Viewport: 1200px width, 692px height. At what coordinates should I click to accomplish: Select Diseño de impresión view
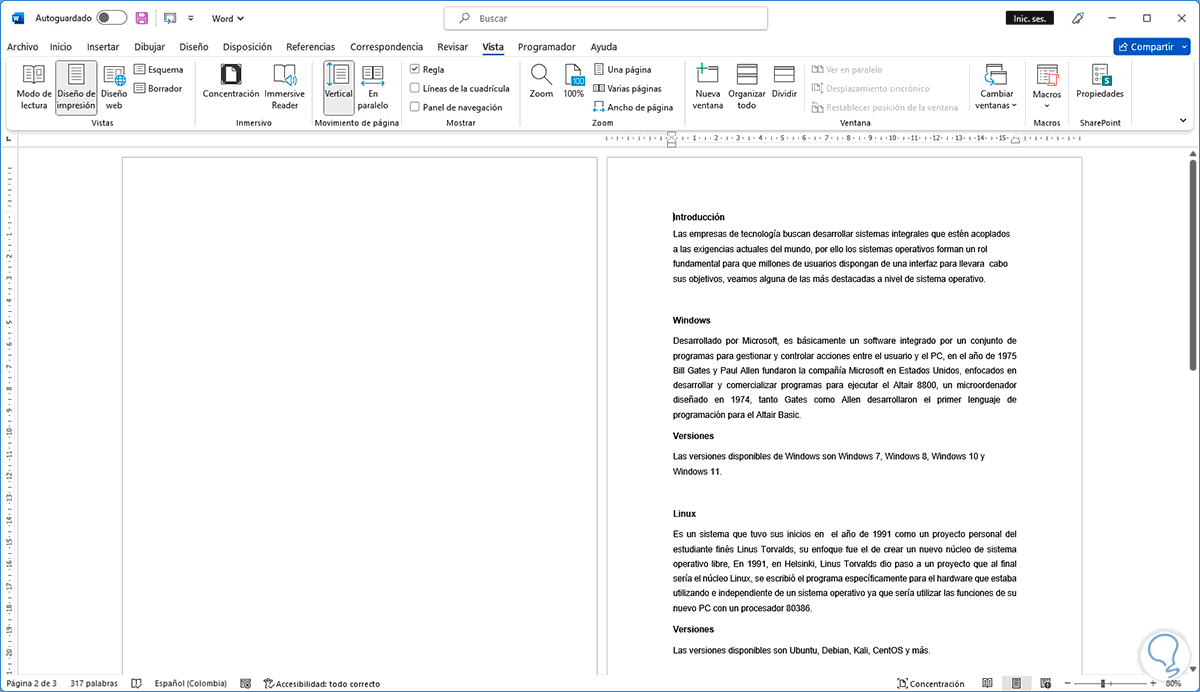[76, 87]
